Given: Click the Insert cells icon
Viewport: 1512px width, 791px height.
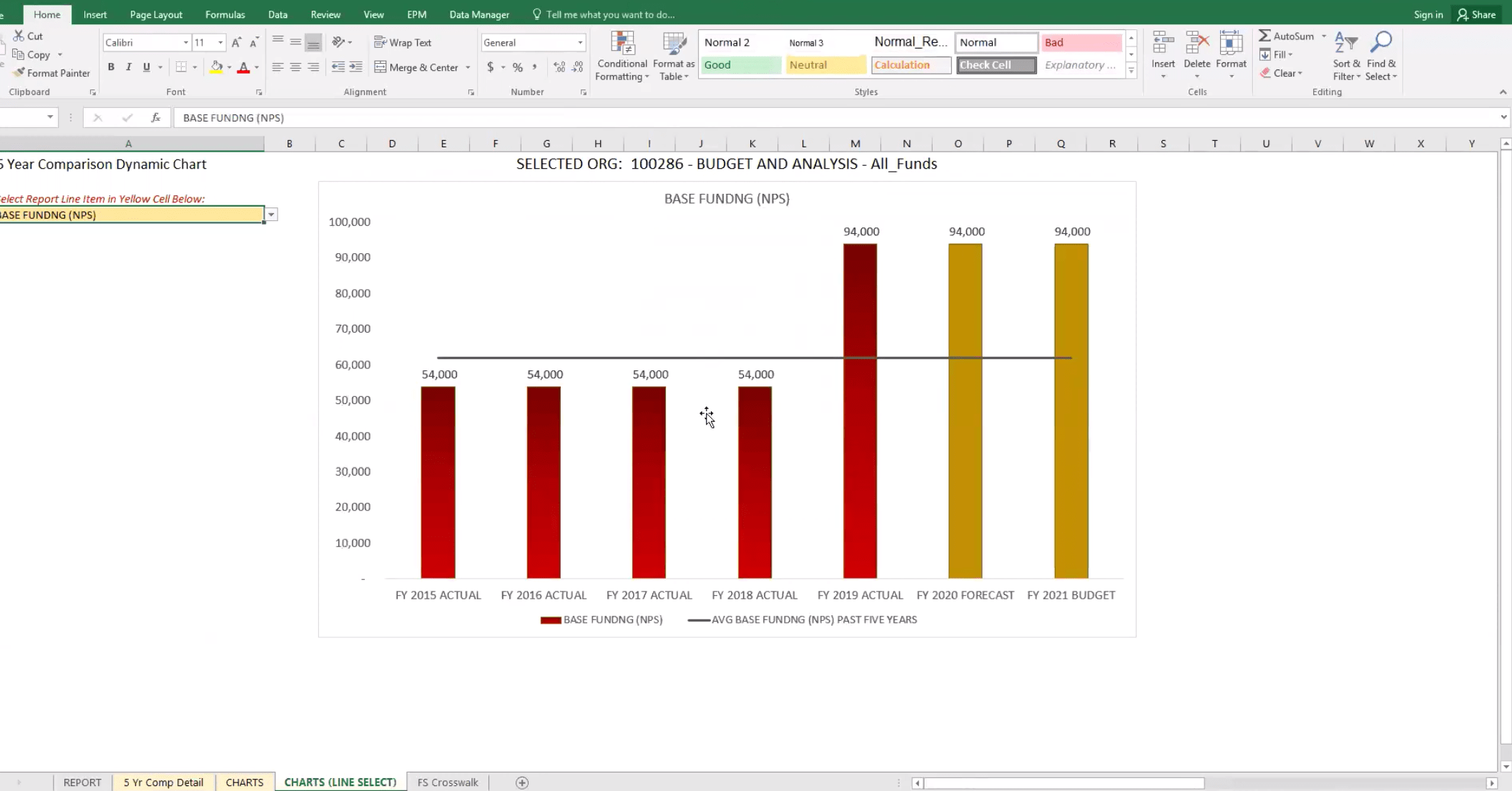Looking at the screenshot, I should [x=1163, y=43].
